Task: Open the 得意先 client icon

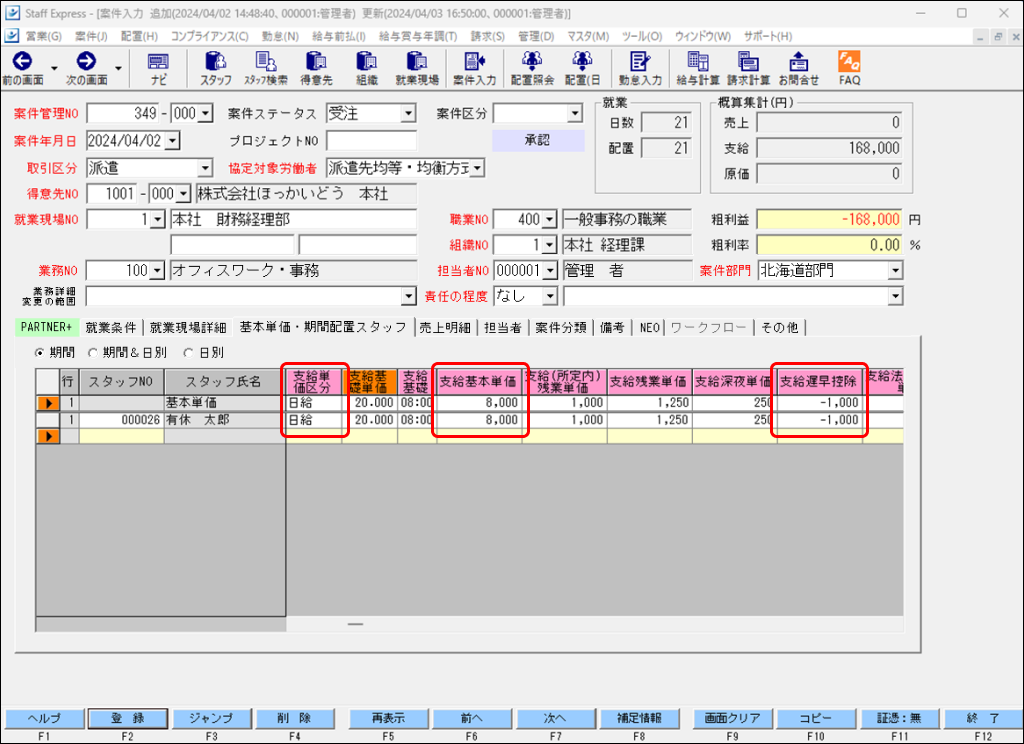Action: (317, 67)
